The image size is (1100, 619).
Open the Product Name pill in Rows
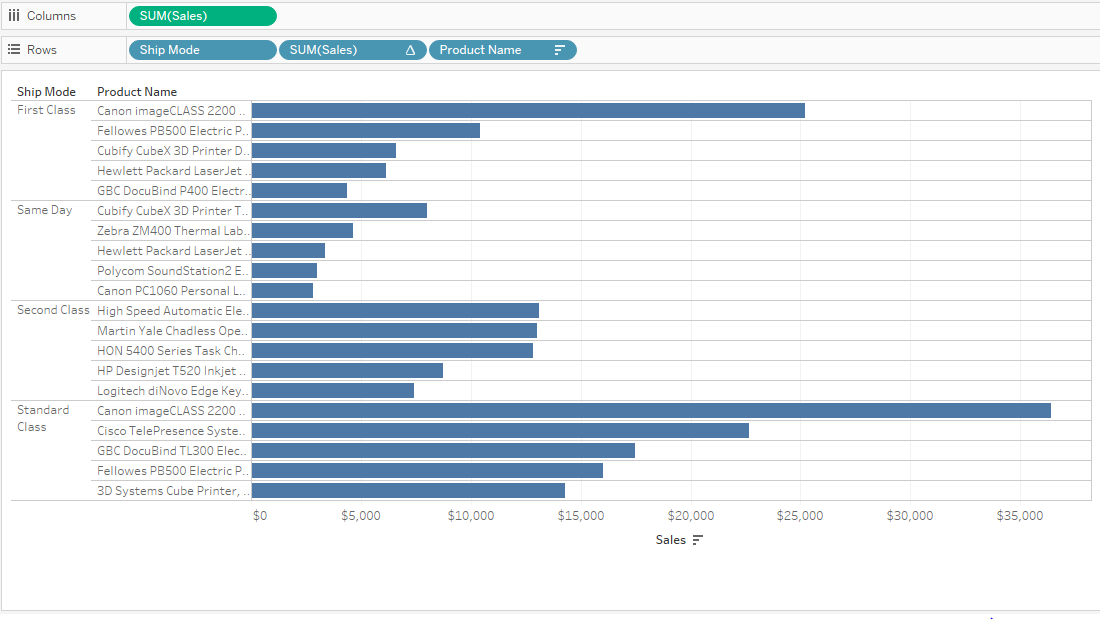490,50
